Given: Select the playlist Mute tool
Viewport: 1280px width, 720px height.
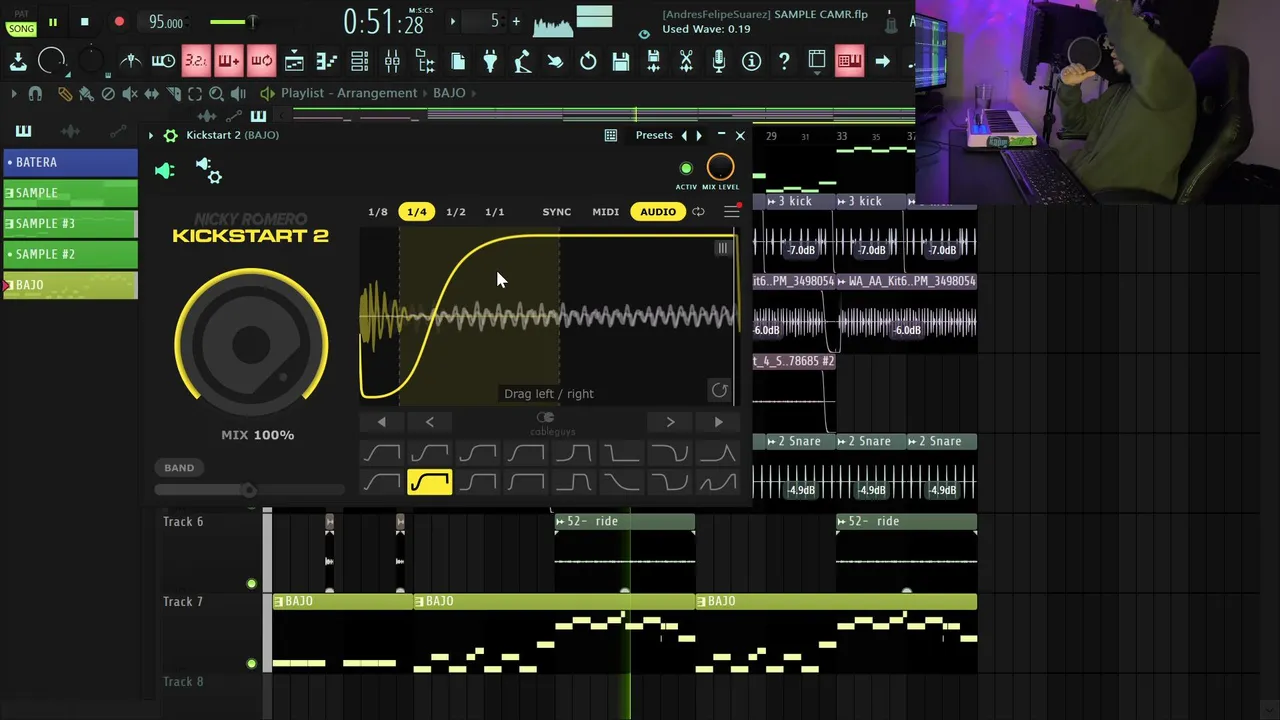Looking at the screenshot, I should pos(130,93).
